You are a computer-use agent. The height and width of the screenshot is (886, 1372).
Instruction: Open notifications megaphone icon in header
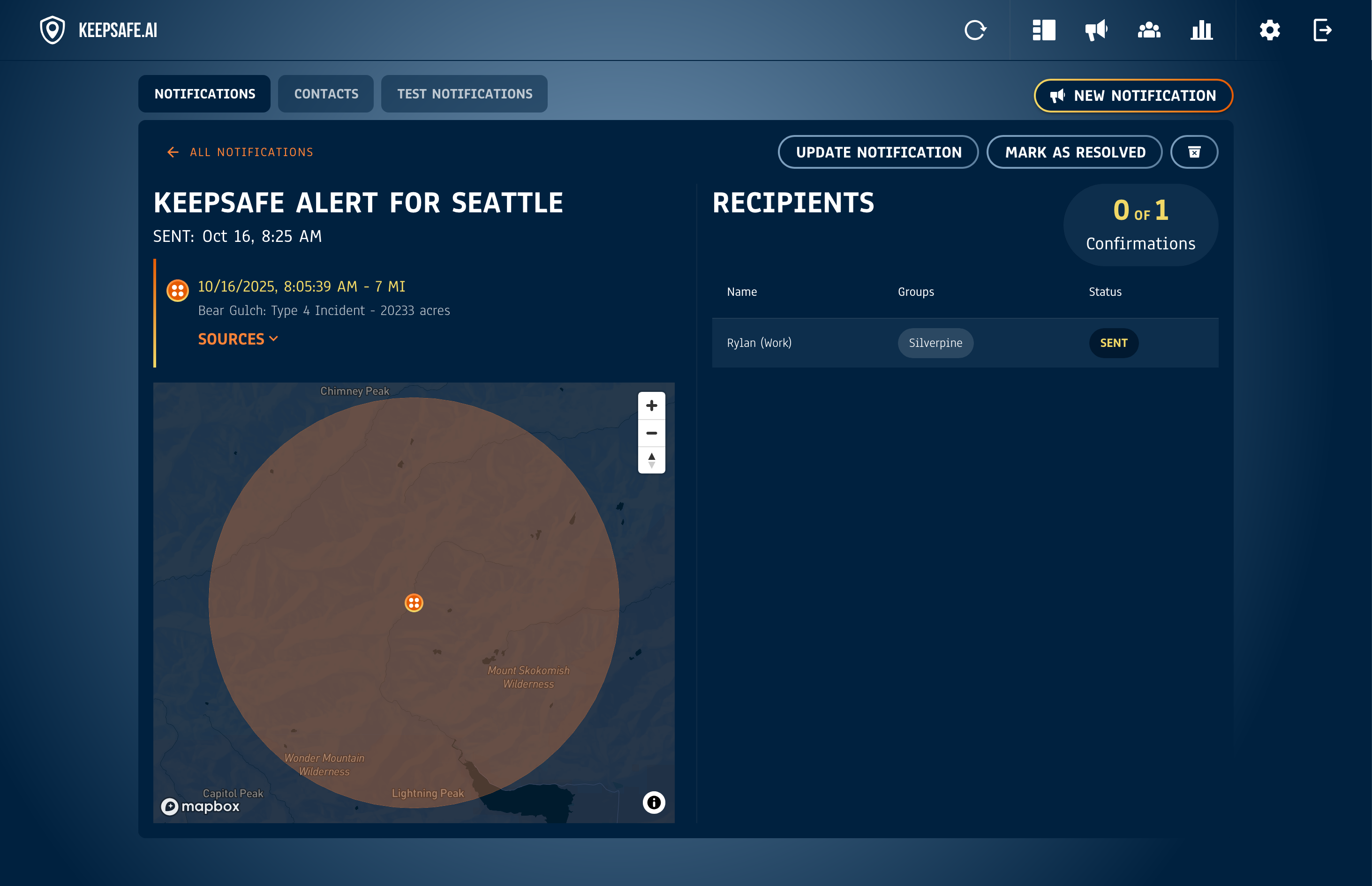tap(1096, 30)
